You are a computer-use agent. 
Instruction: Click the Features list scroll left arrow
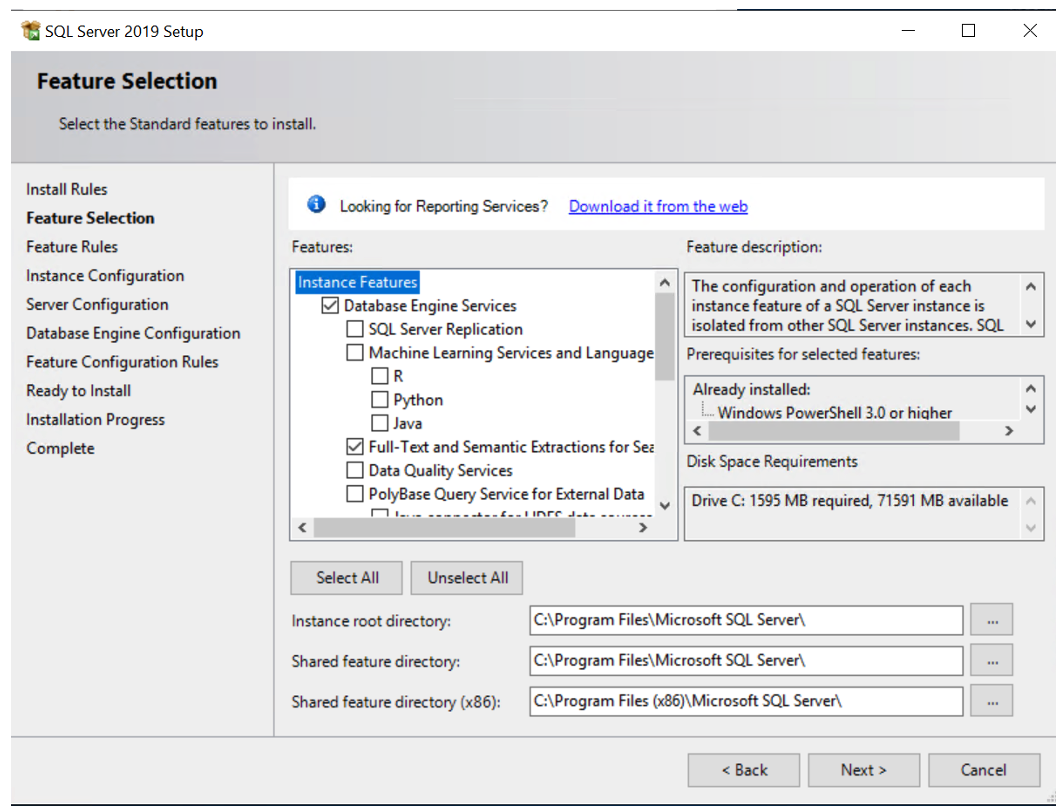[x=302, y=527]
